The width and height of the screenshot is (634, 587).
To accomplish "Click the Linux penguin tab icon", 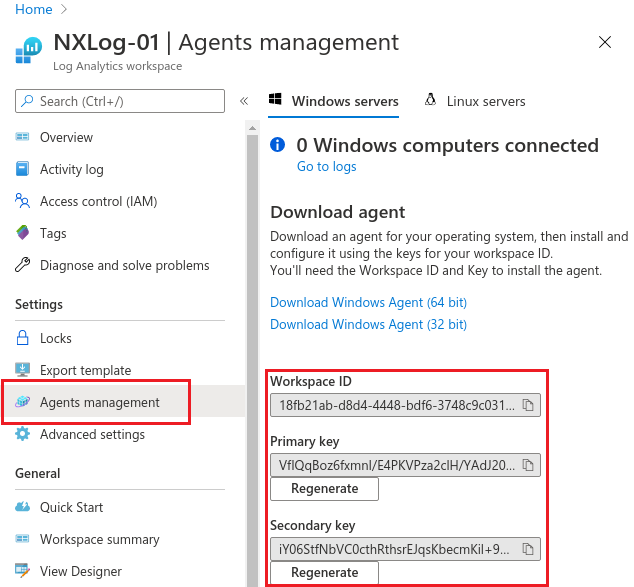I will 431,99.
